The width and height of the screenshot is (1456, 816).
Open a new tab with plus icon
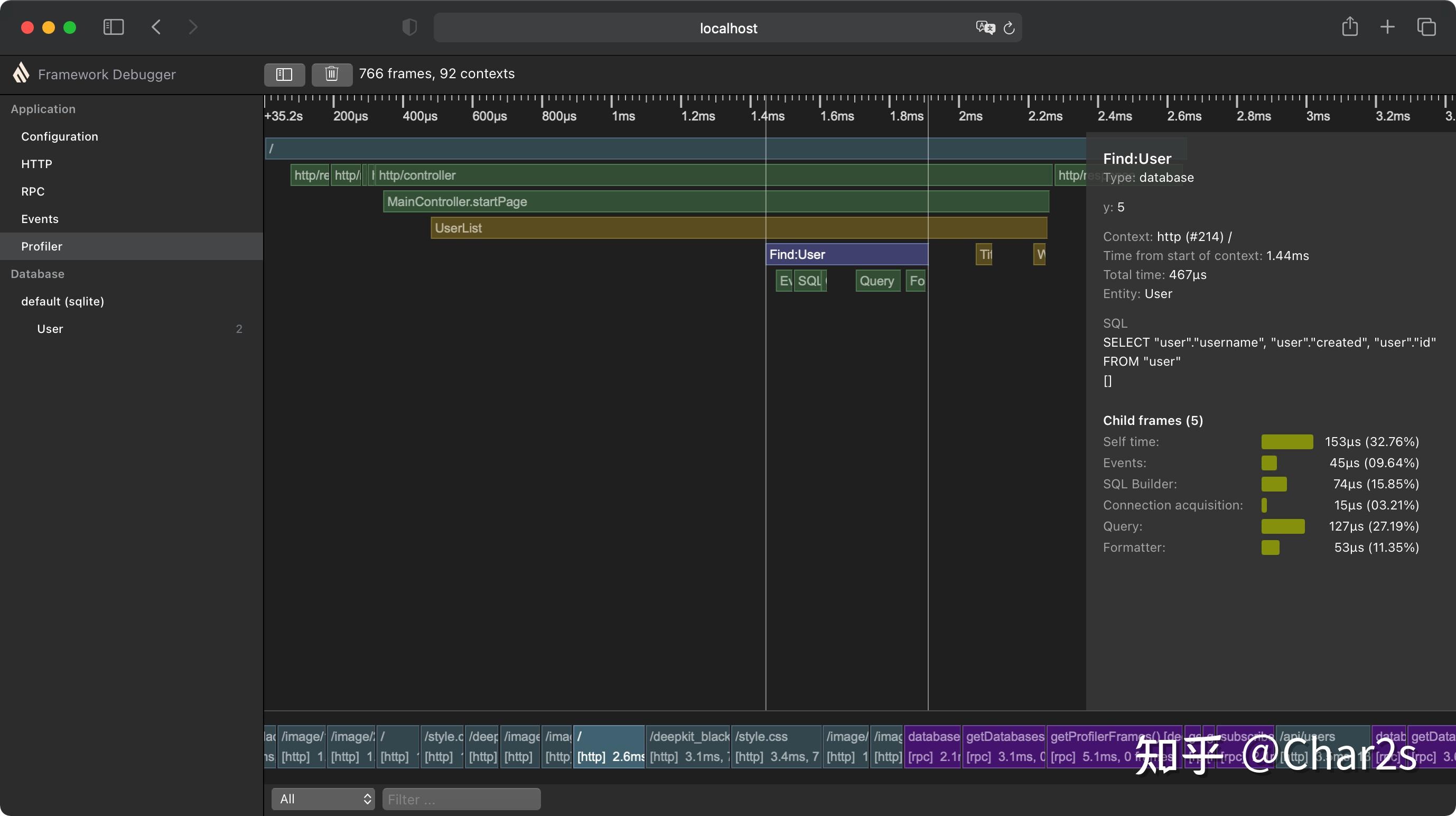[x=1387, y=27]
